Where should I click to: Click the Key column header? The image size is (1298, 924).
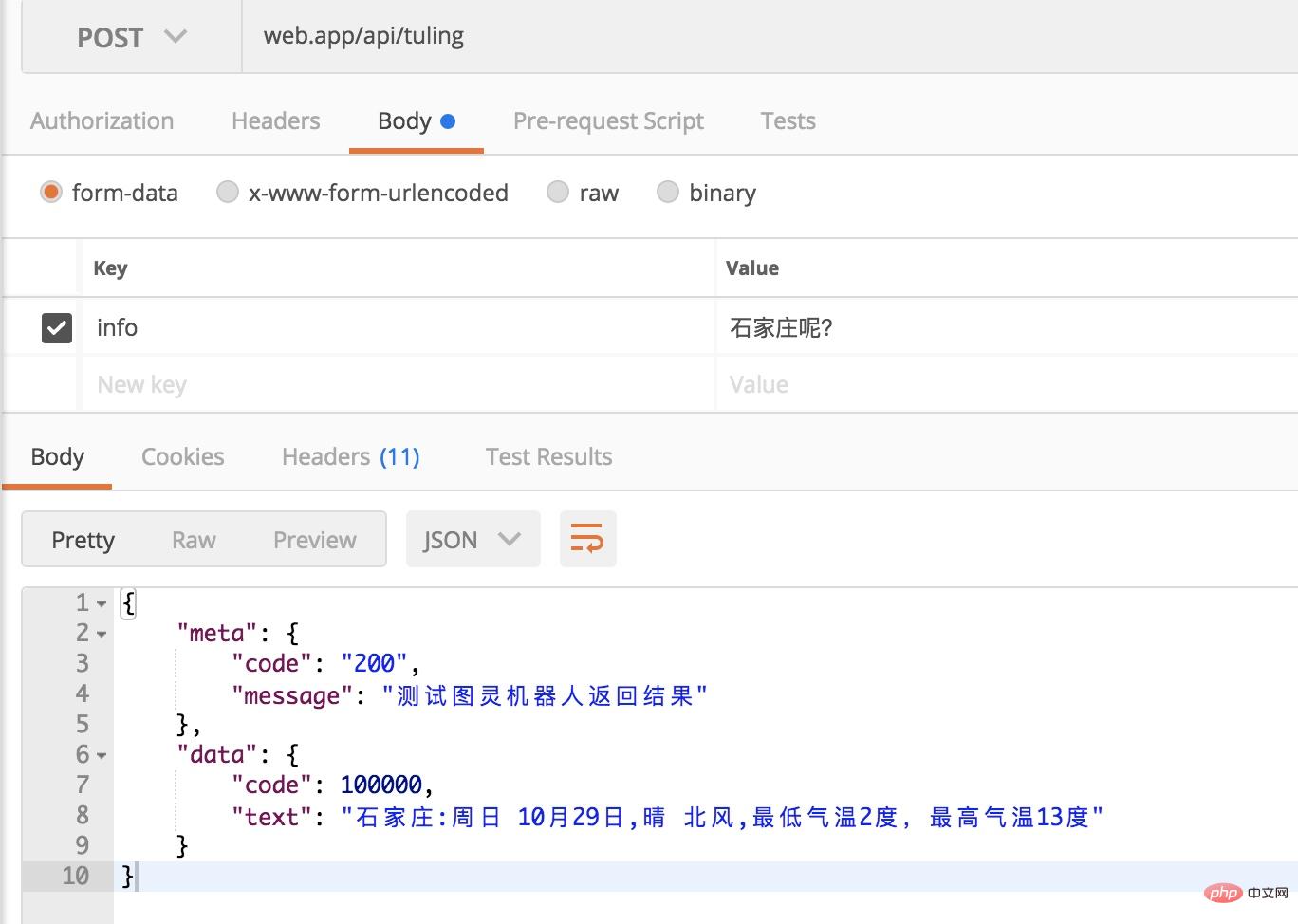pyautogui.click(x=110, y=268)
